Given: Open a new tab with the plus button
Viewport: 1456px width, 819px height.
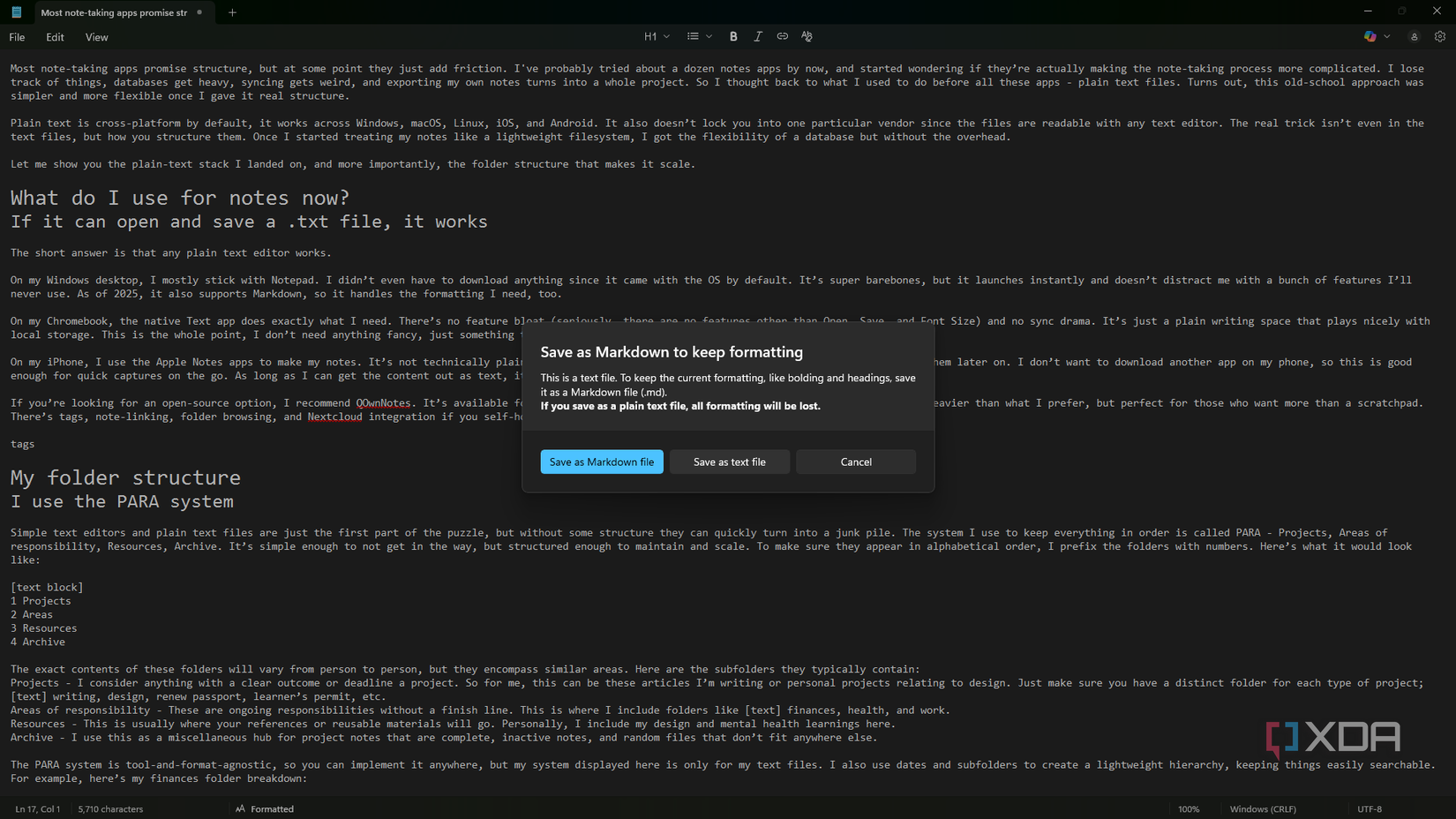Looking at the screenshot, I should (232, 12).
